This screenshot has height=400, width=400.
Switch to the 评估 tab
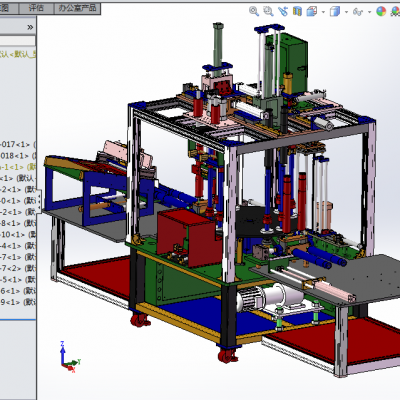(36, 8)
